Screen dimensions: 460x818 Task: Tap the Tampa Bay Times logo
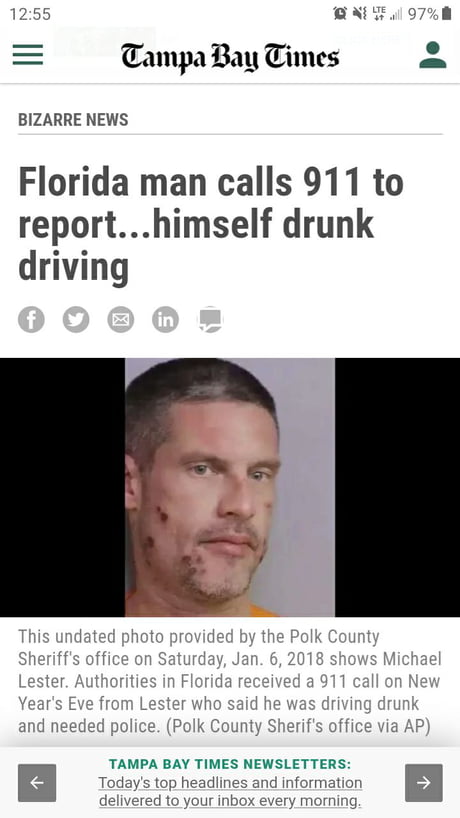(230, 58)
